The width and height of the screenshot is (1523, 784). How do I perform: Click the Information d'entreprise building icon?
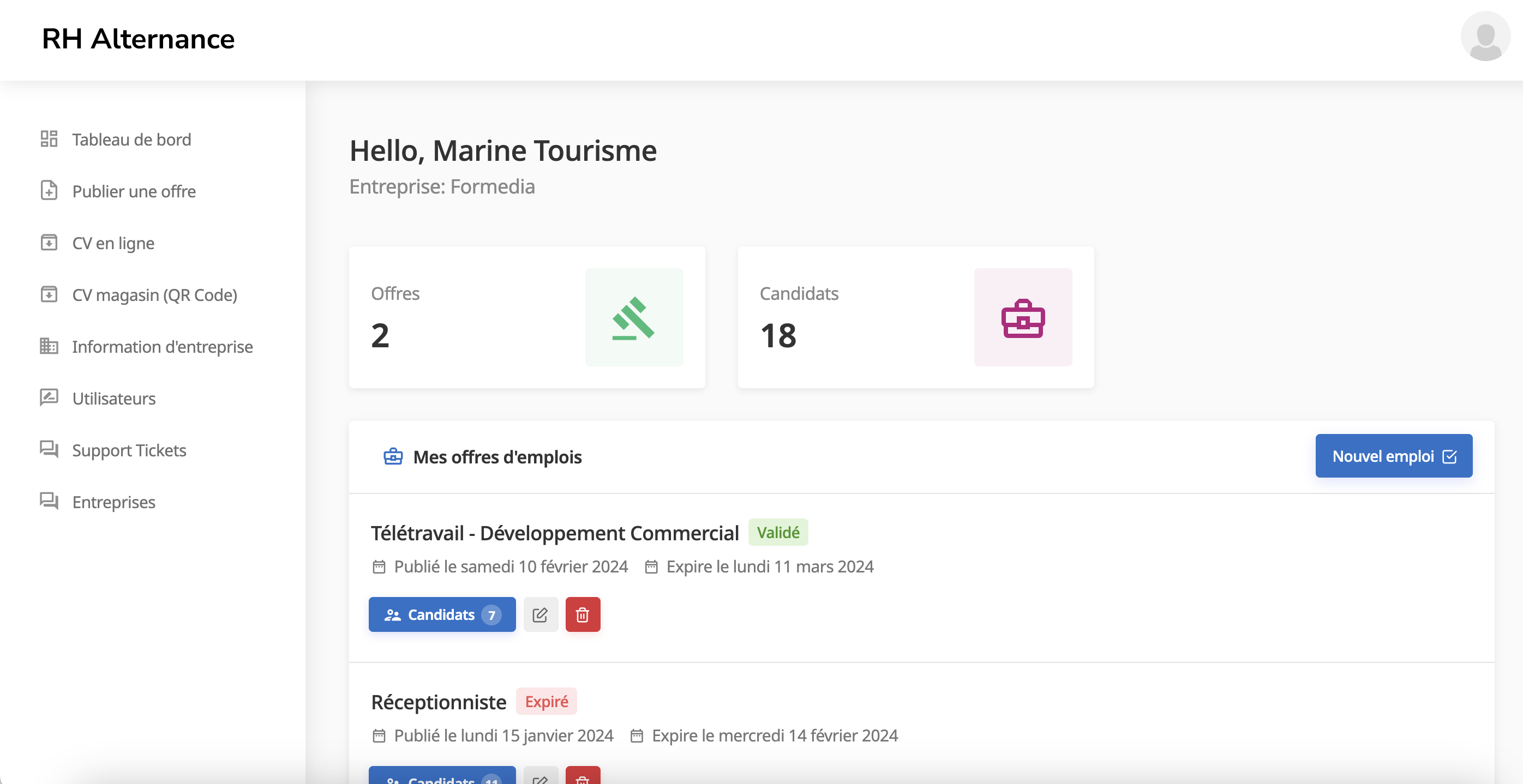pyautogui.click(x=49, y=346)
